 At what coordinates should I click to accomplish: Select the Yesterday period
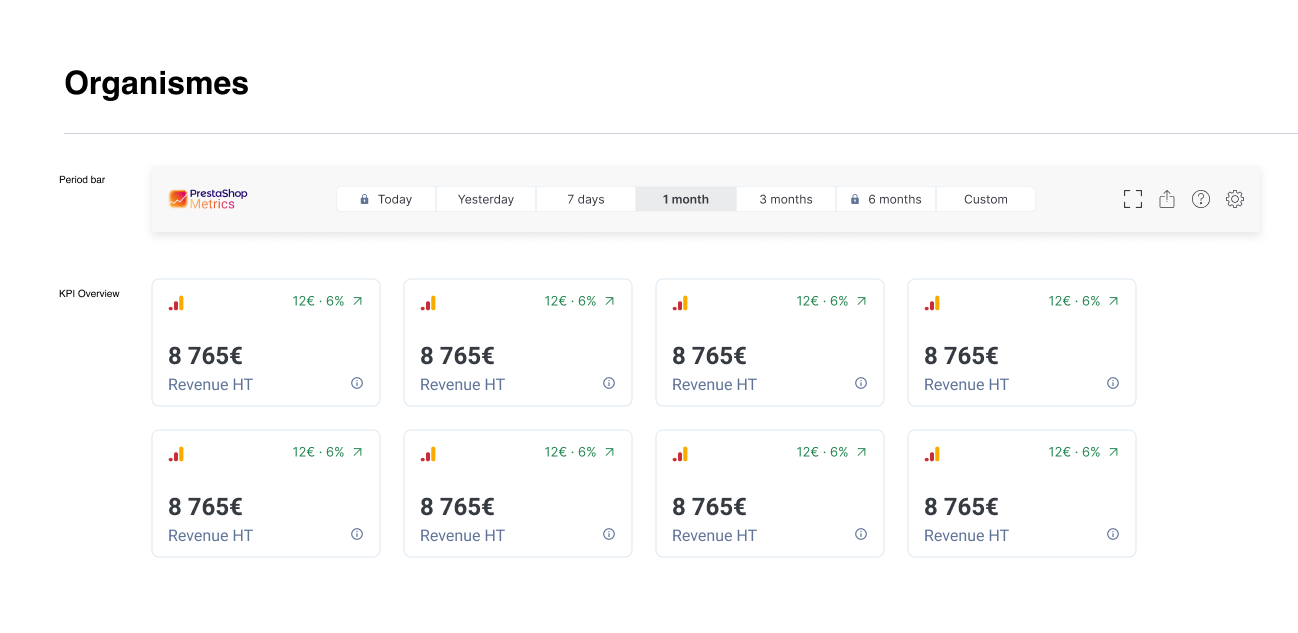(x=486, y=199)
